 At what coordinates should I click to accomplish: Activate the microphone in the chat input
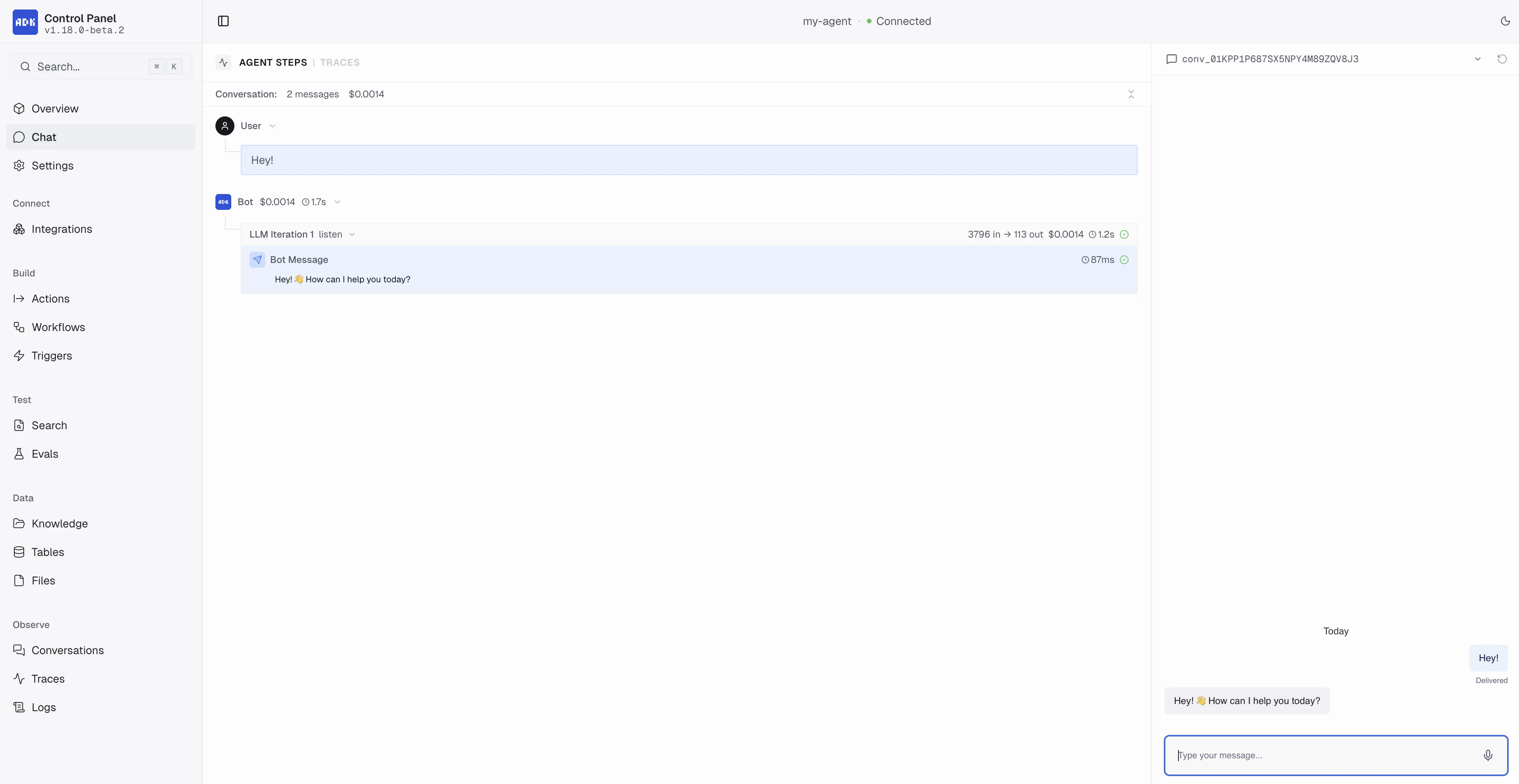(x=1487, y=755)
